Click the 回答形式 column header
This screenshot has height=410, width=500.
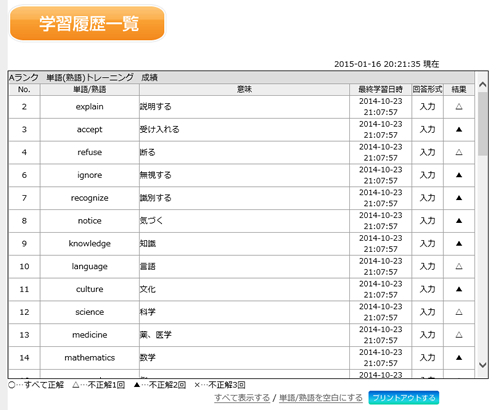coord(427,89)
